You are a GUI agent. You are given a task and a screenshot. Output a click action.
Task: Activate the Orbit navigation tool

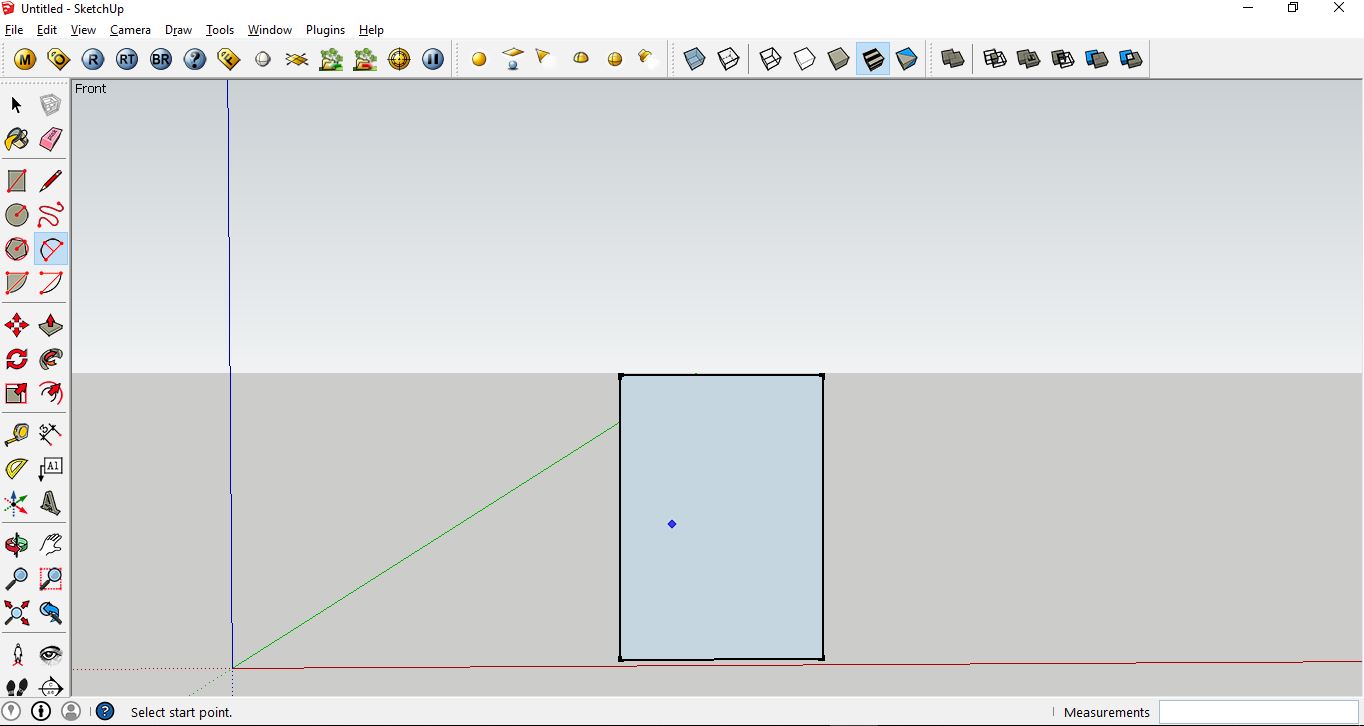point(16,544)
